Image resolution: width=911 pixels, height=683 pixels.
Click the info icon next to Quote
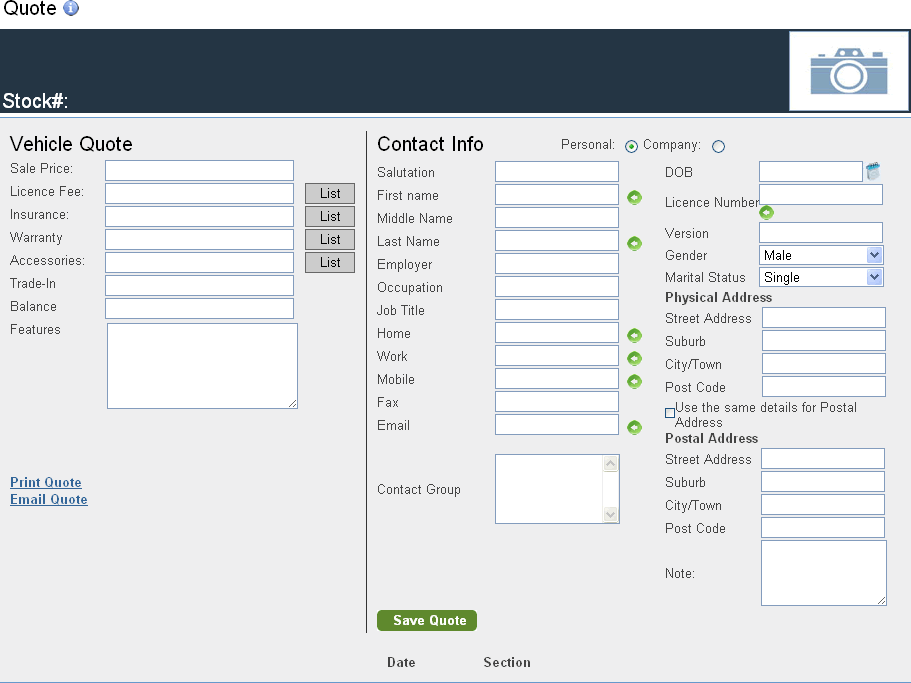point(71,8)
